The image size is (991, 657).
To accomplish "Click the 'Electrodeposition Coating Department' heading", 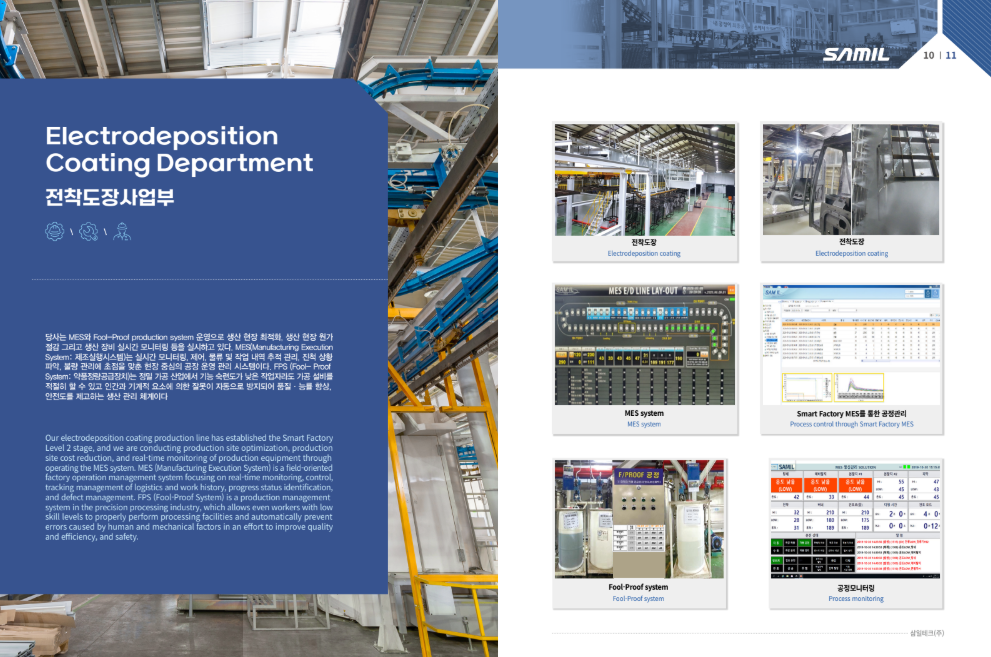I will 180,149.
